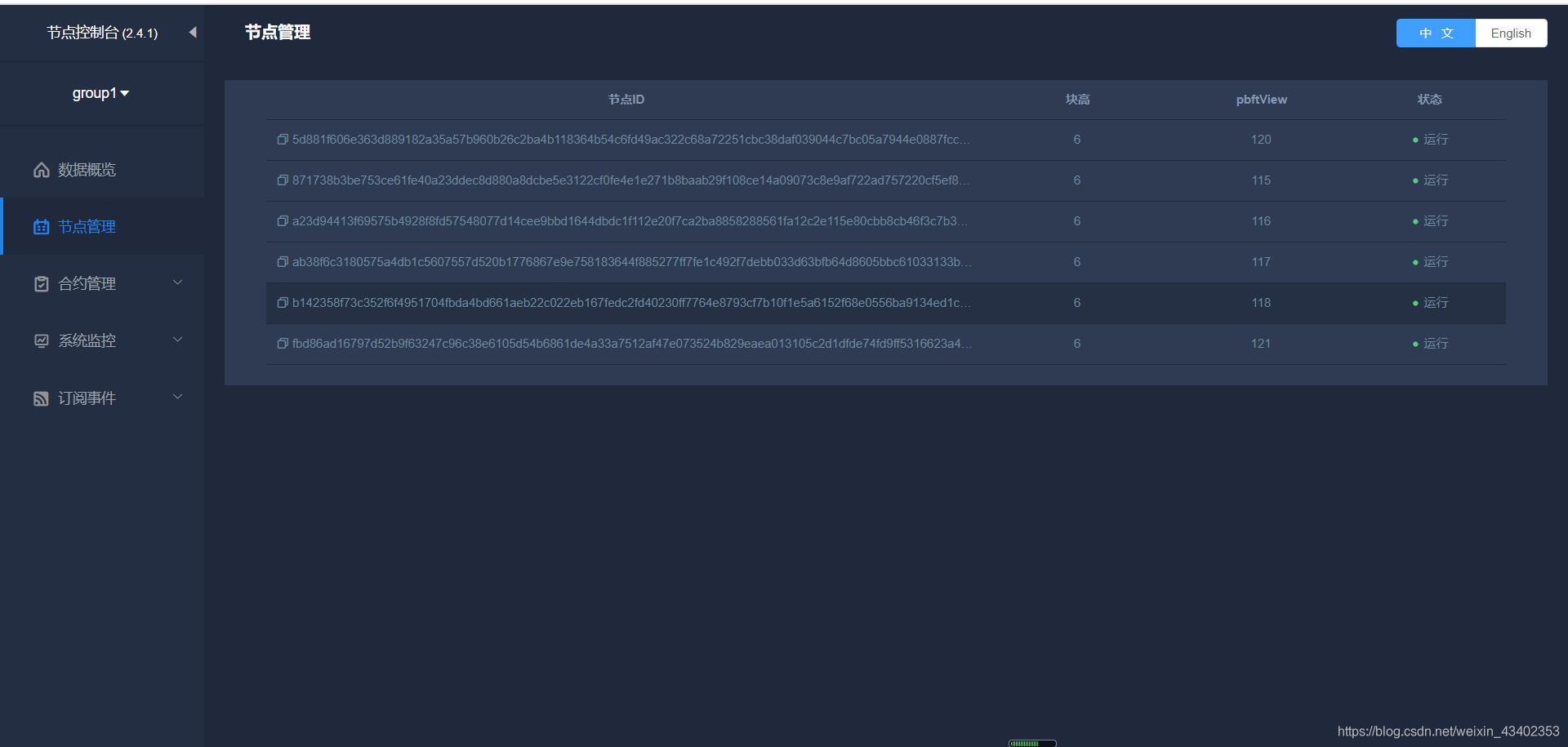
Task: Click the 节点控制台 (2.4.1) title
Action: point(102,33)
